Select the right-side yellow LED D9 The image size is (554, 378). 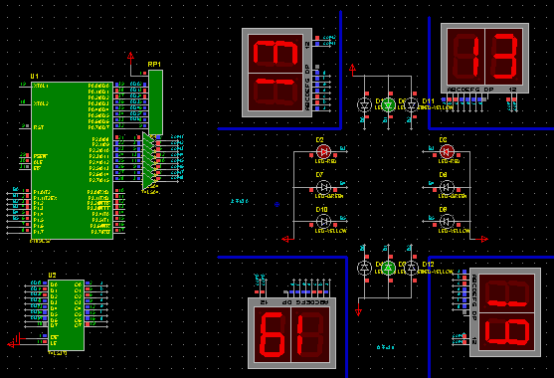pyautogui.click(x=447, y=222)
